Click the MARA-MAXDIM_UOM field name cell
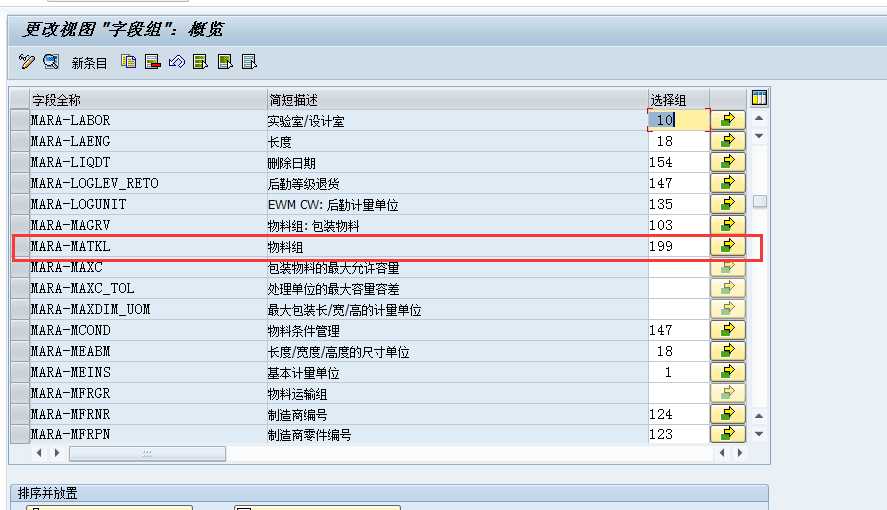The image size is (887, 510). point(148,309)
